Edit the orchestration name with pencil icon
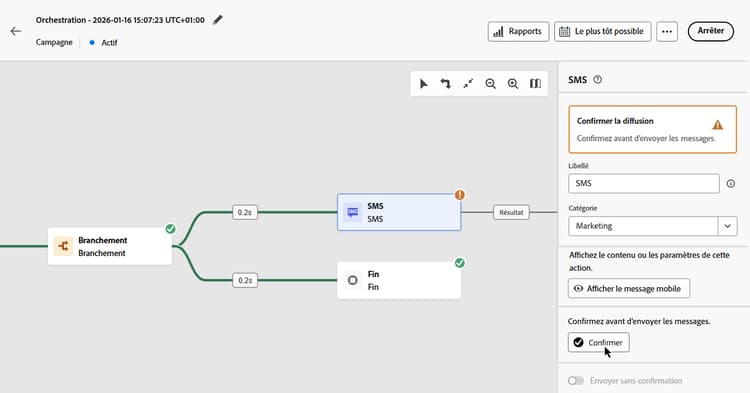Screen dimensions: 750x393 (x=218, y=20)
